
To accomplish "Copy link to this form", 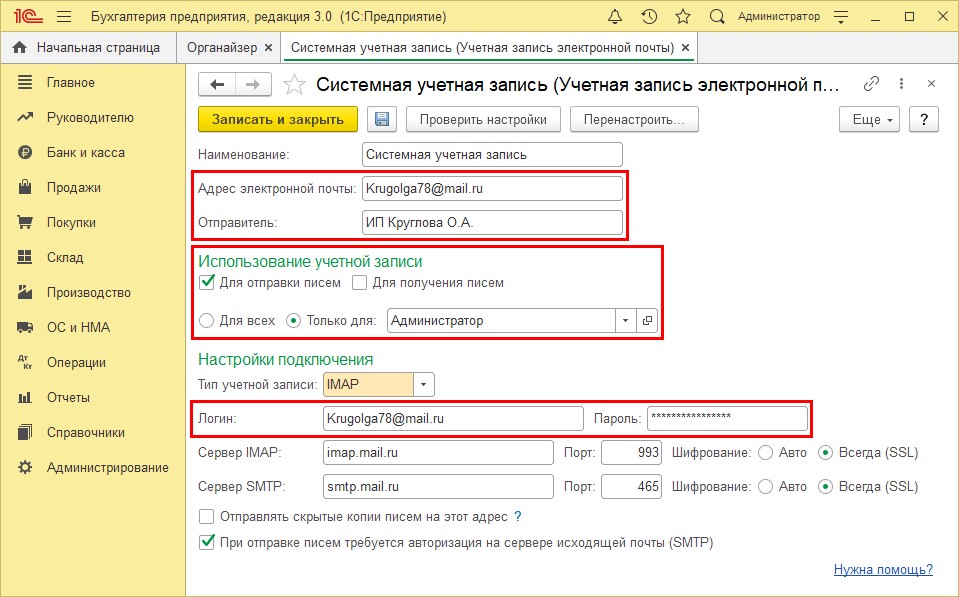I will coord(871,84).
